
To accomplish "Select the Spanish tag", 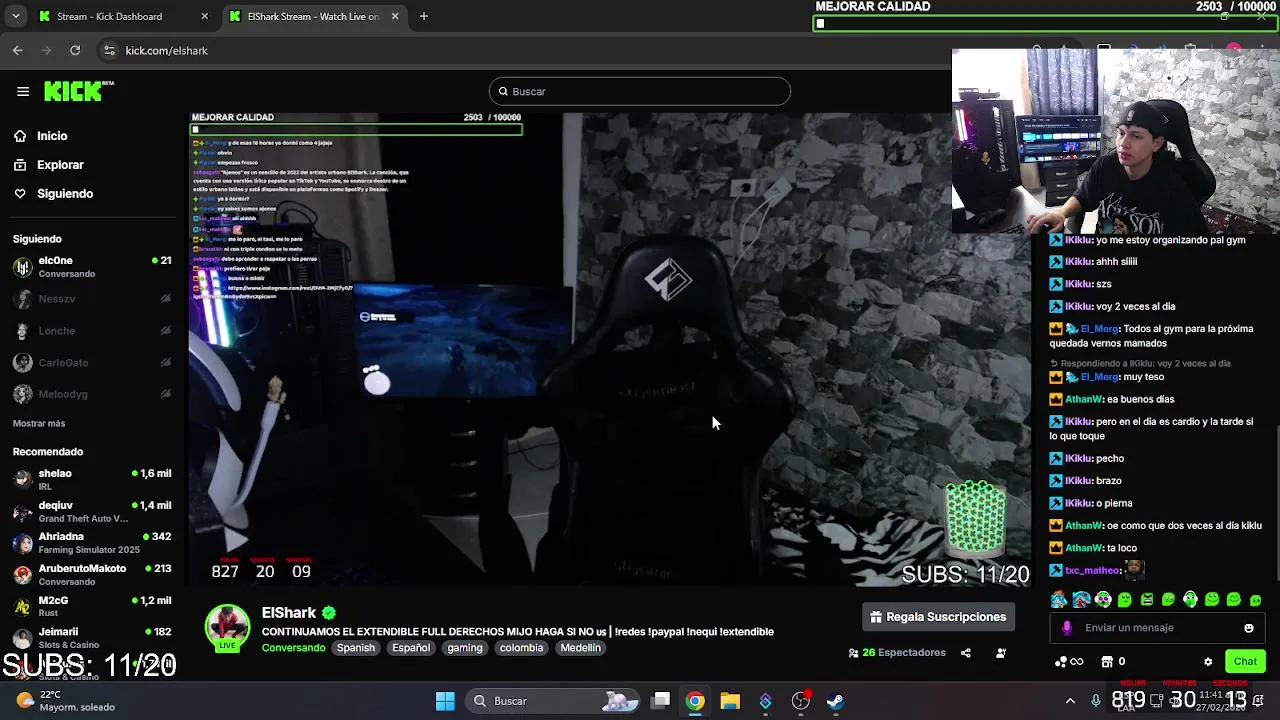I will point(355,648).
